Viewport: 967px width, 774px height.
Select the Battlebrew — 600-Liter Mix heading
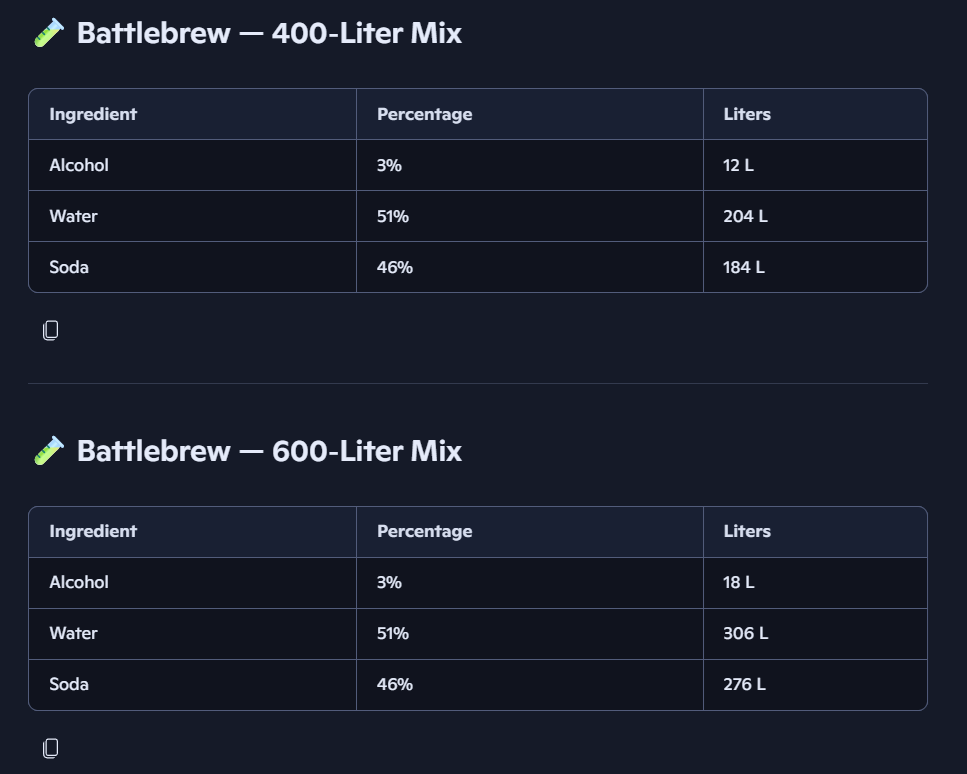(x=269, y=451)
